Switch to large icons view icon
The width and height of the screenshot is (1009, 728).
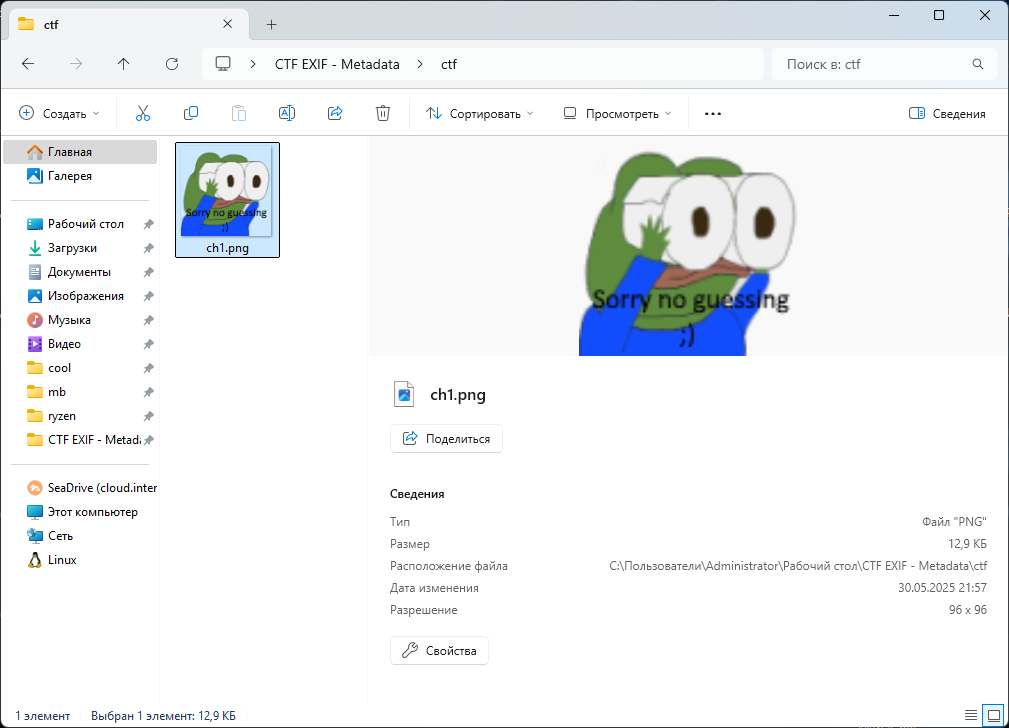point(994,715)
